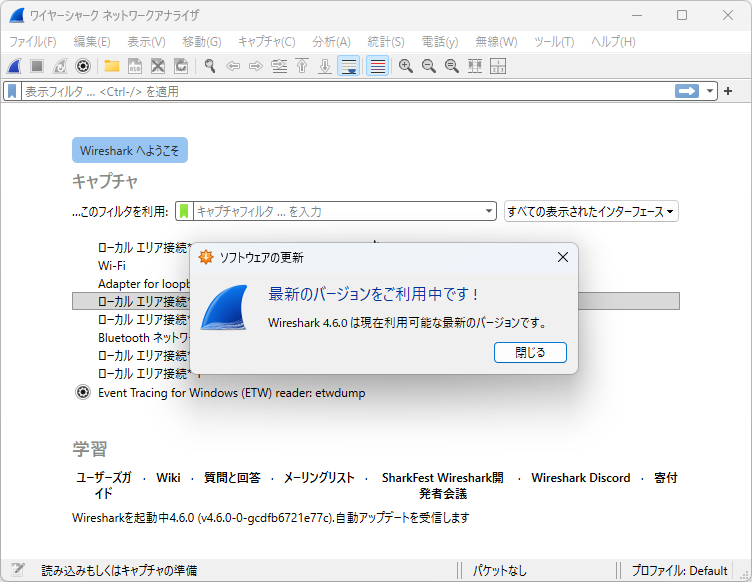This screenshot has height=582, width=752.
Task: Open the 編集(E) menu
Action: click(x=92, y=42)
